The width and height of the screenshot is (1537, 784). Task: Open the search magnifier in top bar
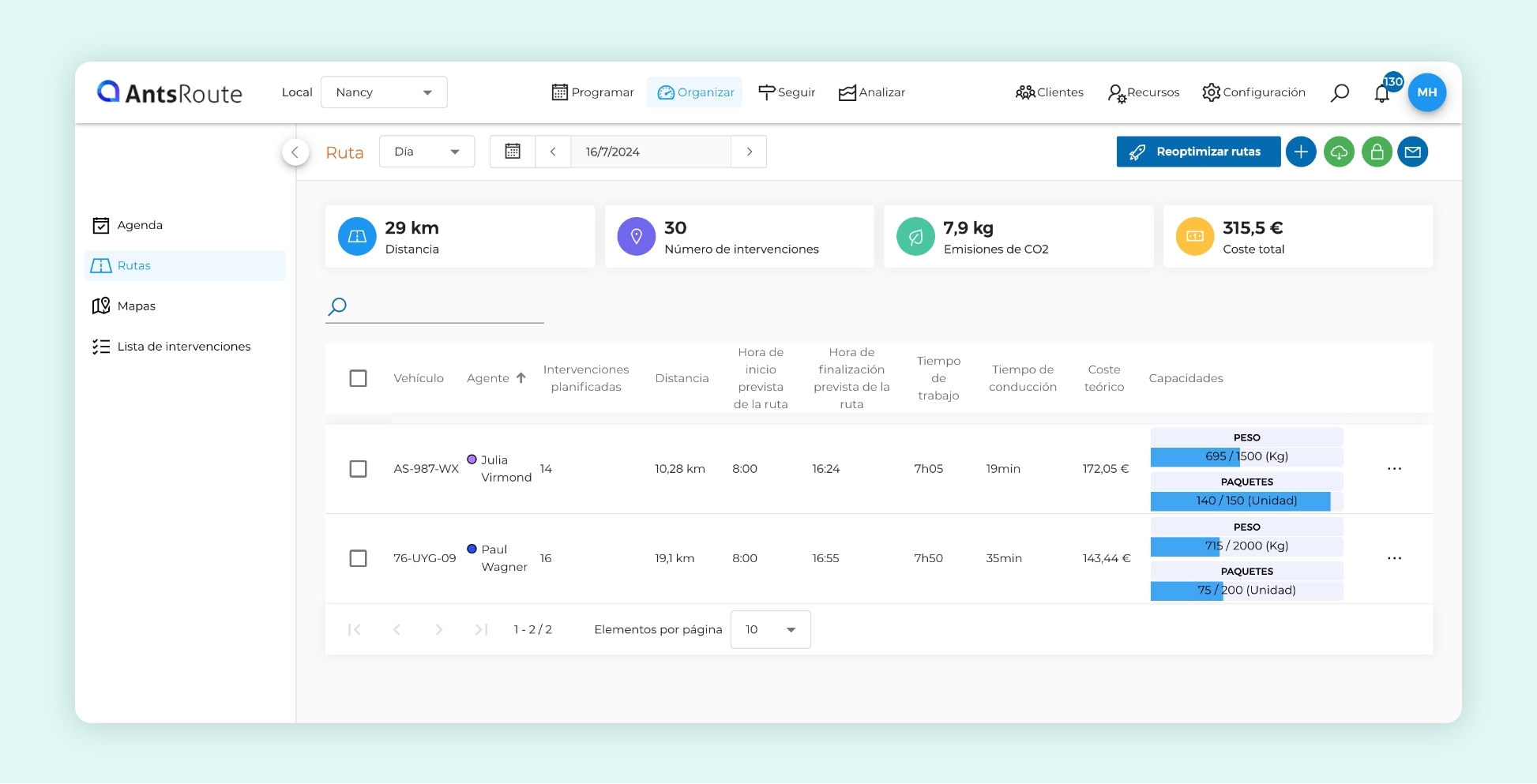point(1340,93)
